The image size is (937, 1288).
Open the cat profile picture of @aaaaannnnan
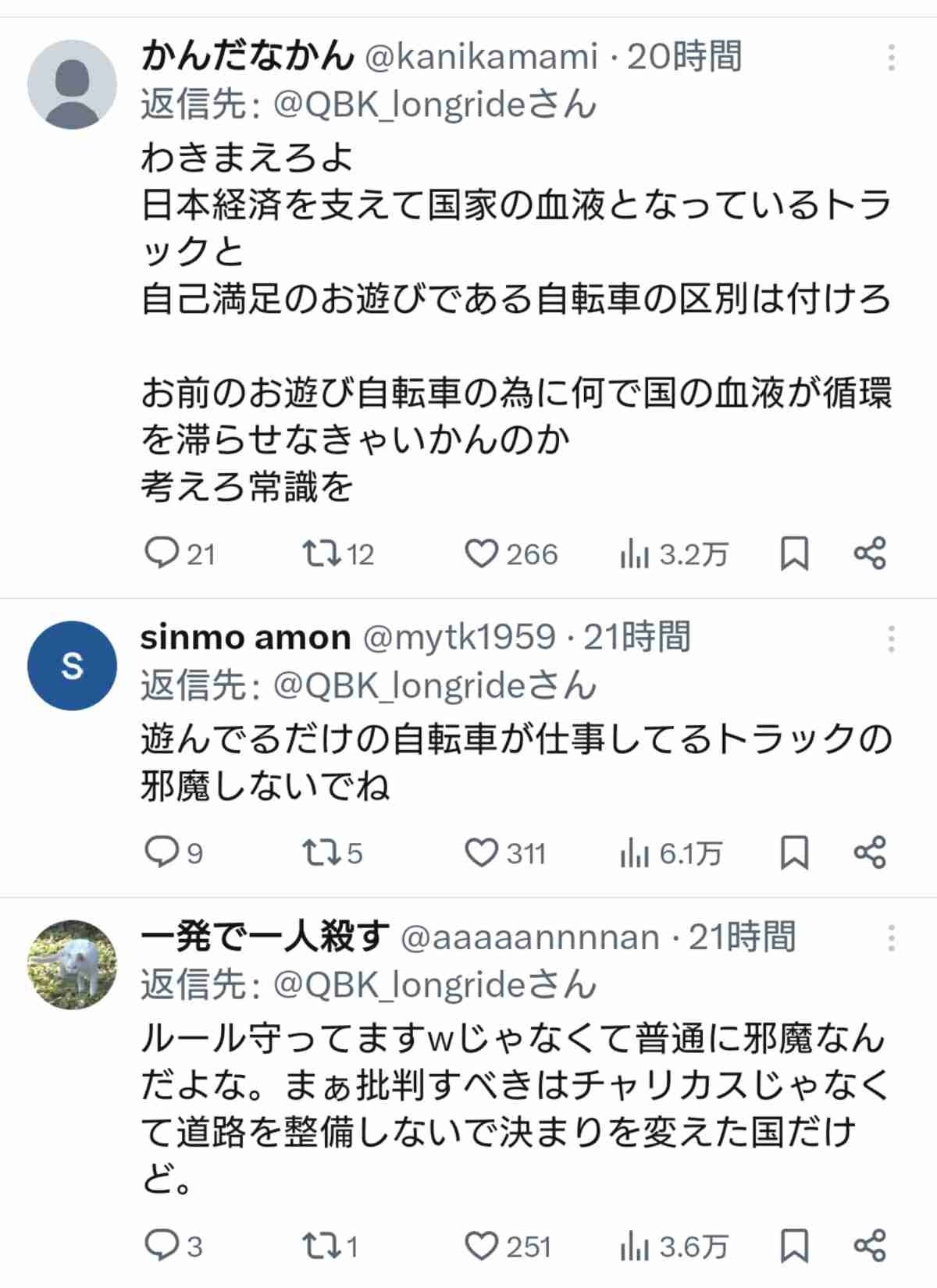pos(72,965)
